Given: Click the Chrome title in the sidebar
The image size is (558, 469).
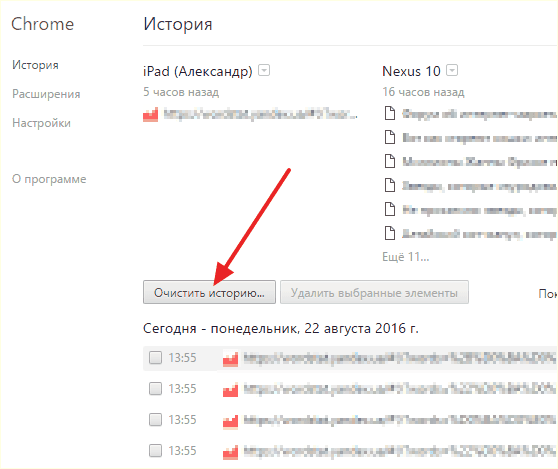Looking at the screenshot, I should pos(43,24).
